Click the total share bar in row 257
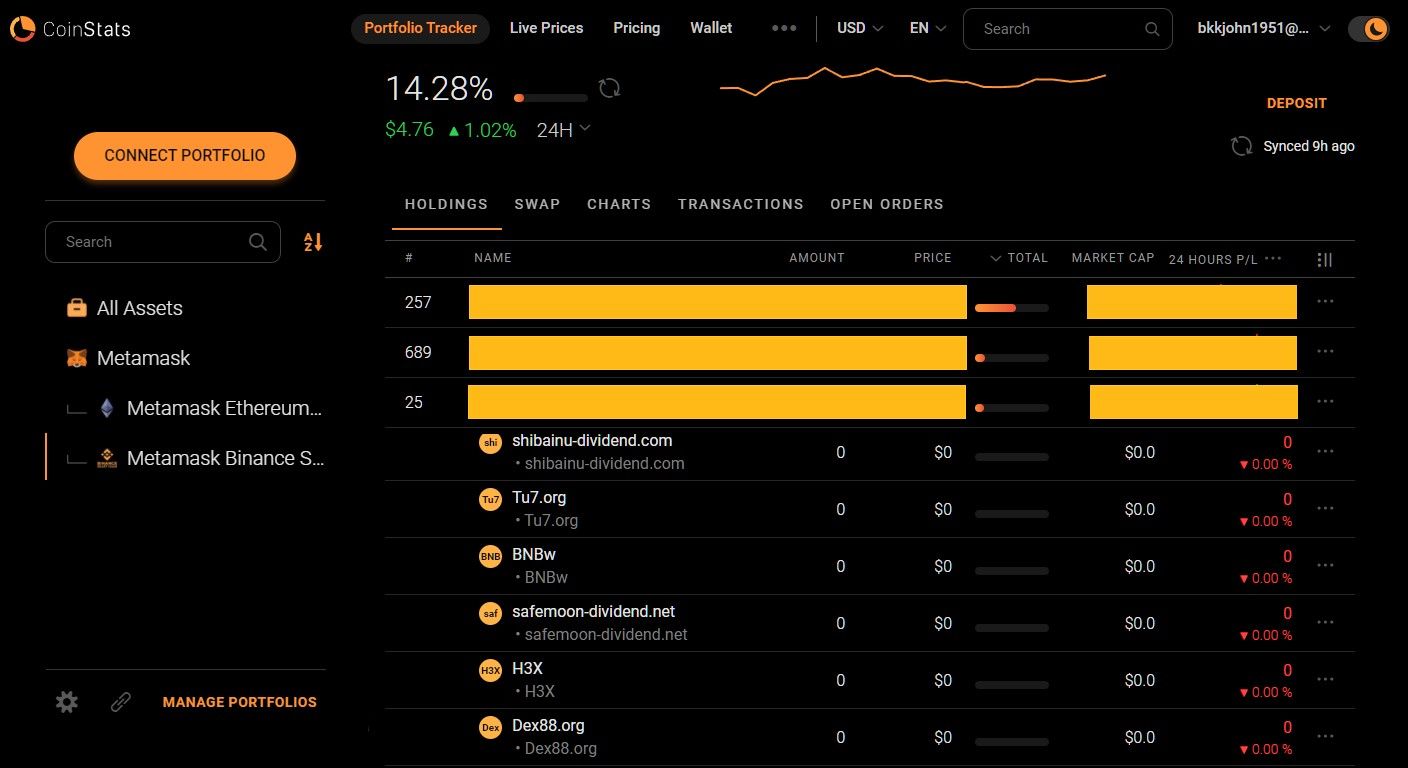The width and height of the screenshot is (1408, 768). 1012,308
